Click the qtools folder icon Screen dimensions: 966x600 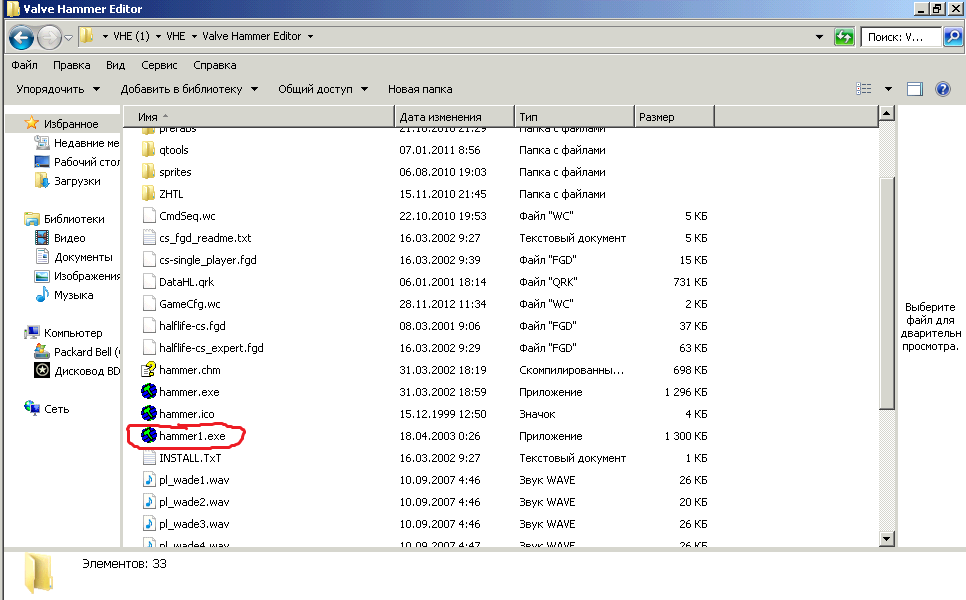tap(148, 150)
